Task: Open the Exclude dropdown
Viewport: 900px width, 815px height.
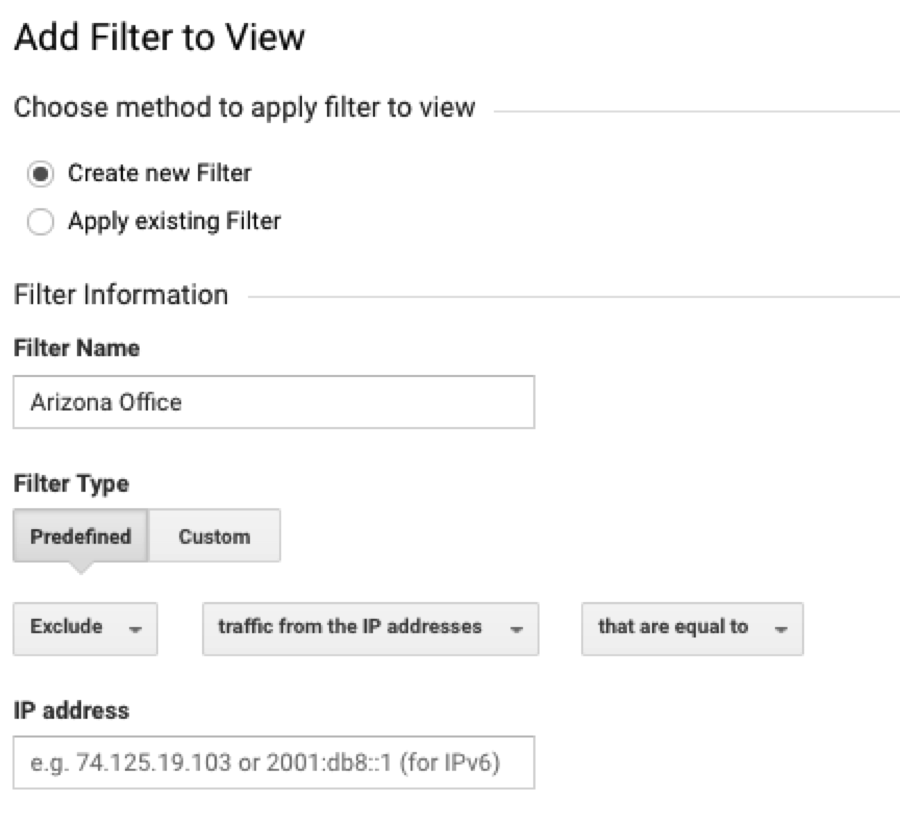Action: (x=85, y=628)
